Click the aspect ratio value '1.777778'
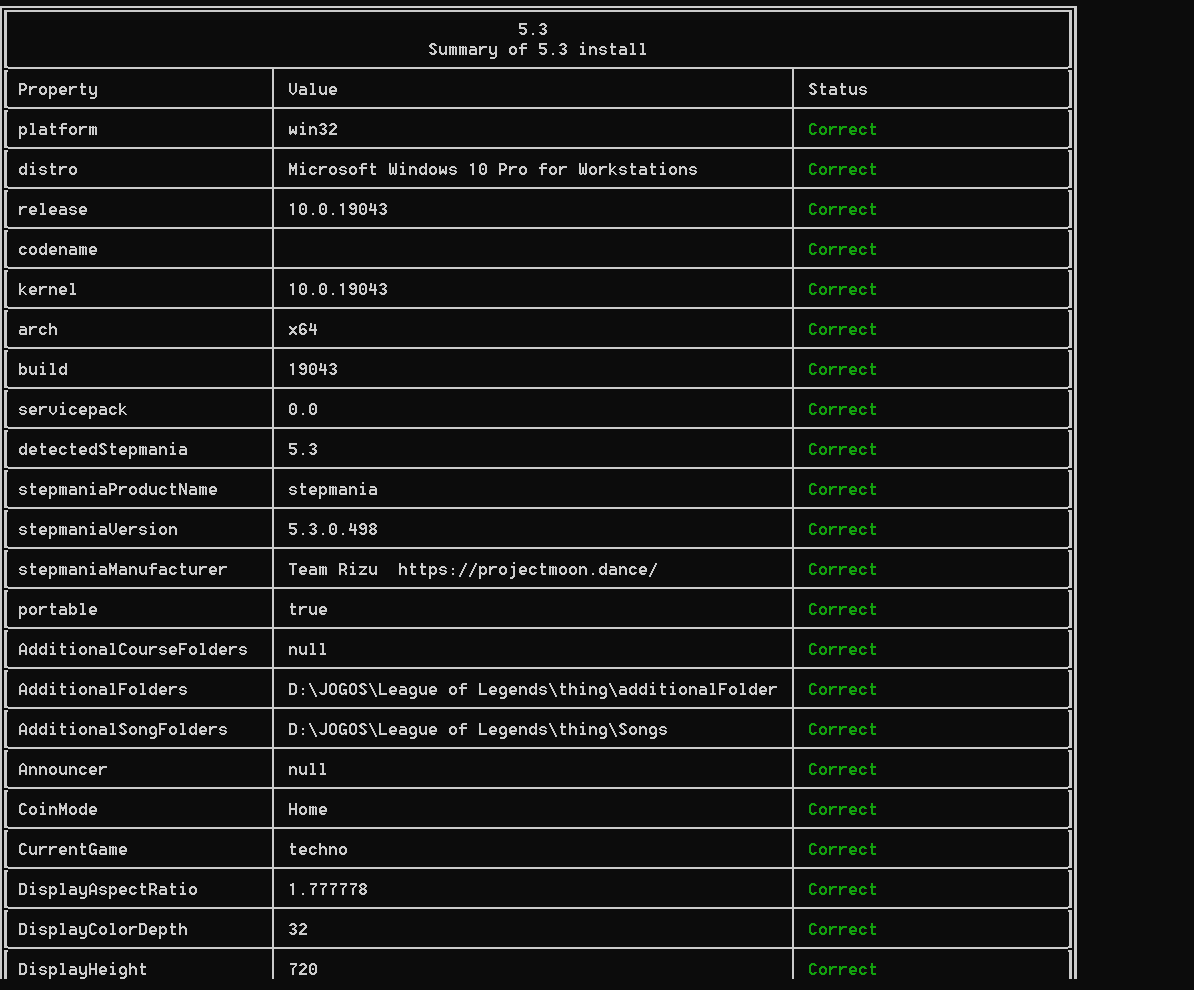 [328, 889]
